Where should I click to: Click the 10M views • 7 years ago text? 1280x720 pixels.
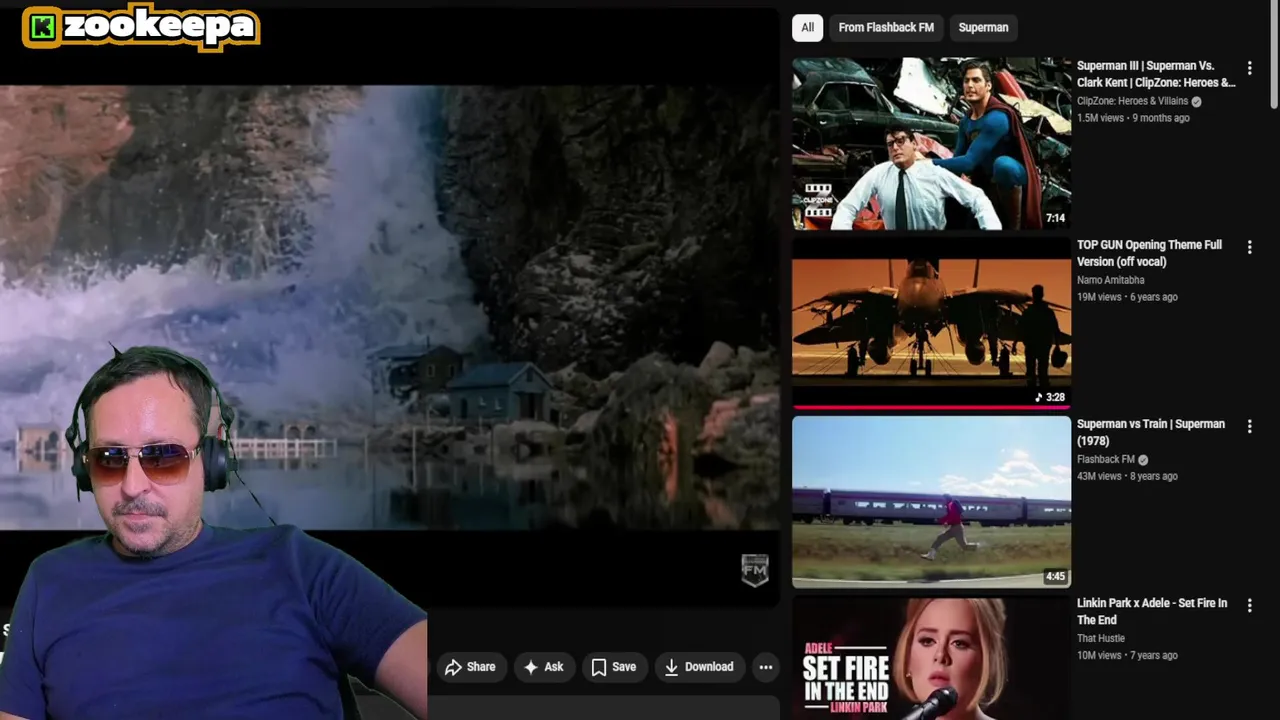(x=1127, y=655)
